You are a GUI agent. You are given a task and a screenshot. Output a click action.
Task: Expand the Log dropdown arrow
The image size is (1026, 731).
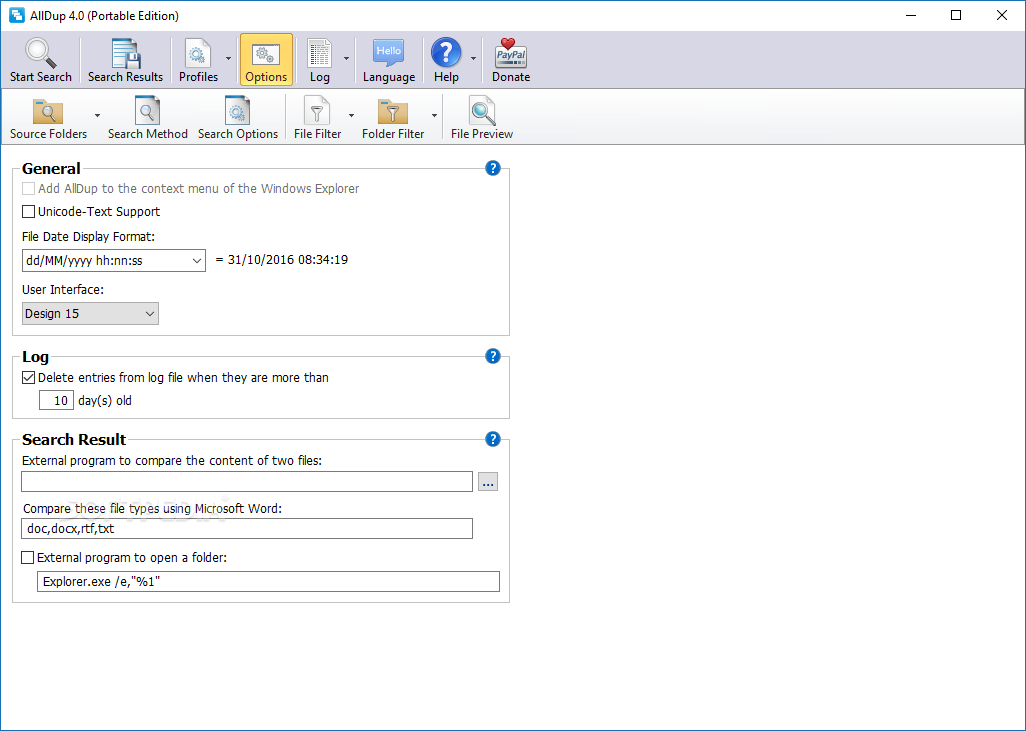[346, 59]
